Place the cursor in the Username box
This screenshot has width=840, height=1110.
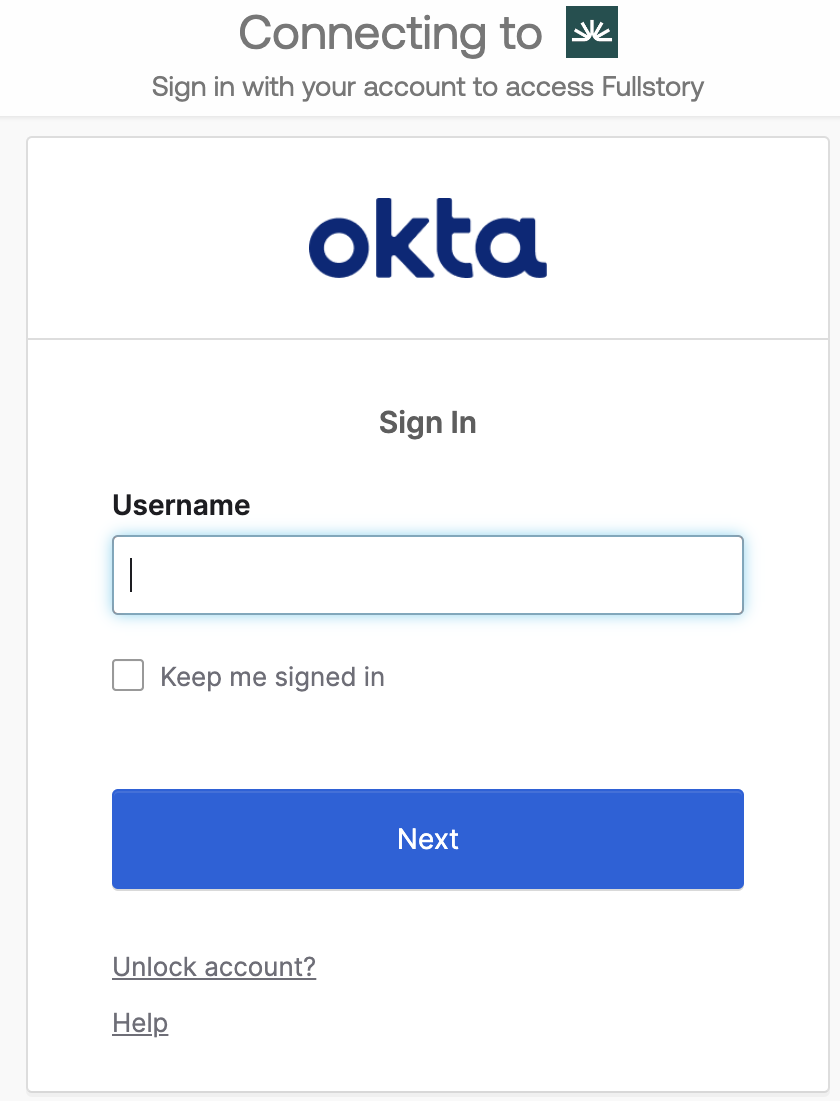428,575
